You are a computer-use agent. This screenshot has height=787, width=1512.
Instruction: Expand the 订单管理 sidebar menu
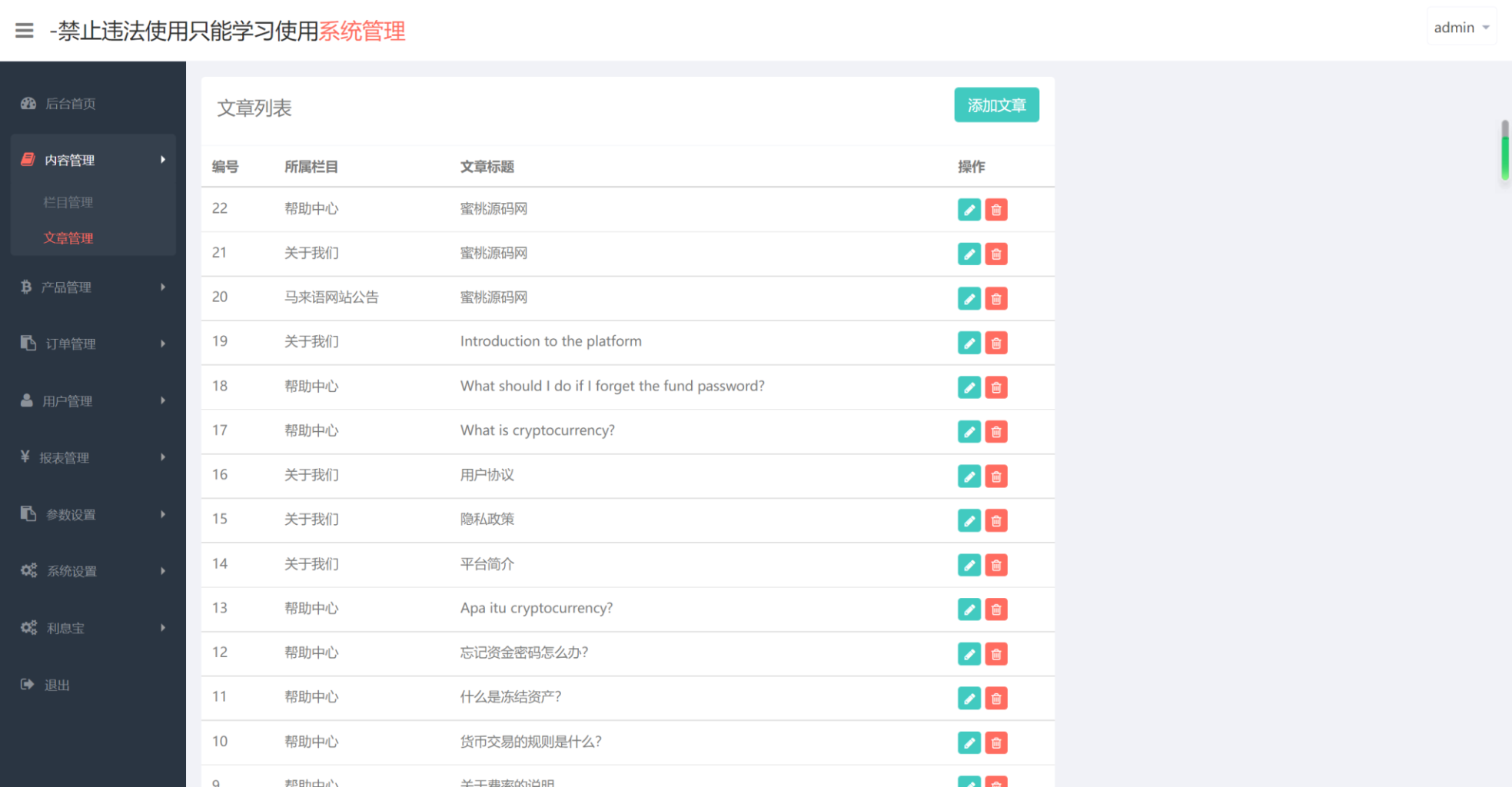(92, 344)
